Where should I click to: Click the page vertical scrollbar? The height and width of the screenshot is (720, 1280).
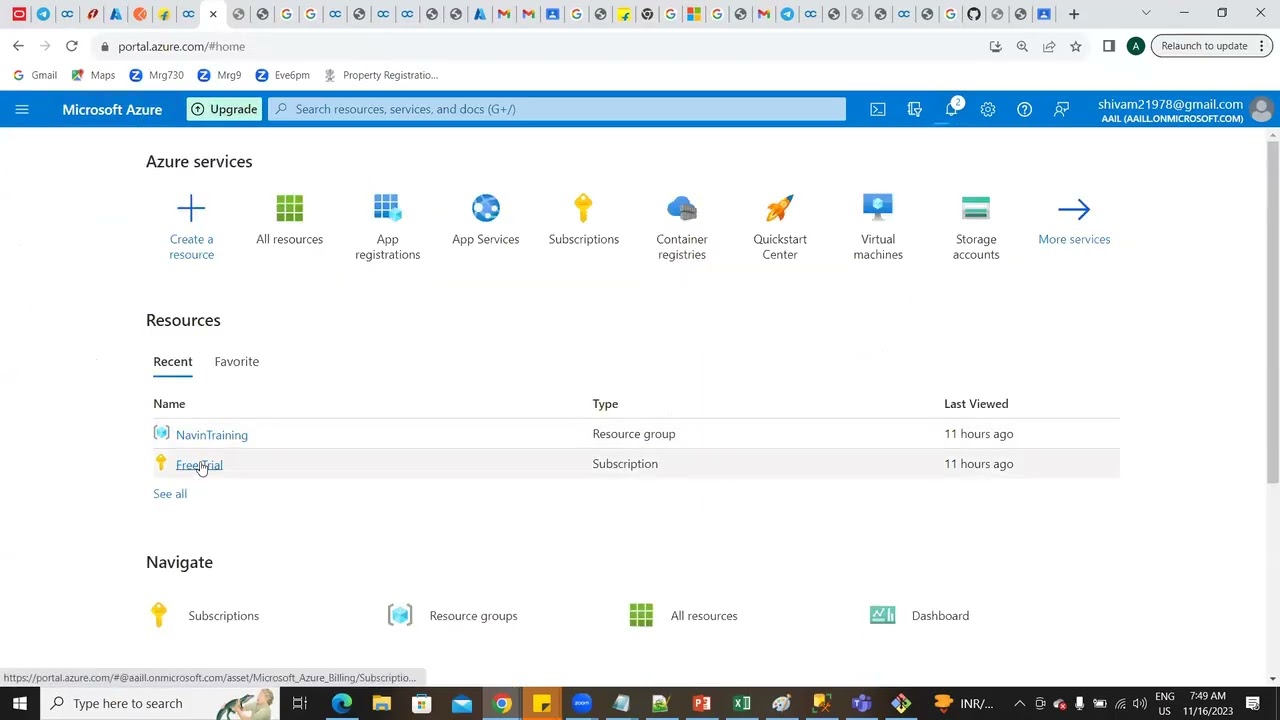[1273, 310]
